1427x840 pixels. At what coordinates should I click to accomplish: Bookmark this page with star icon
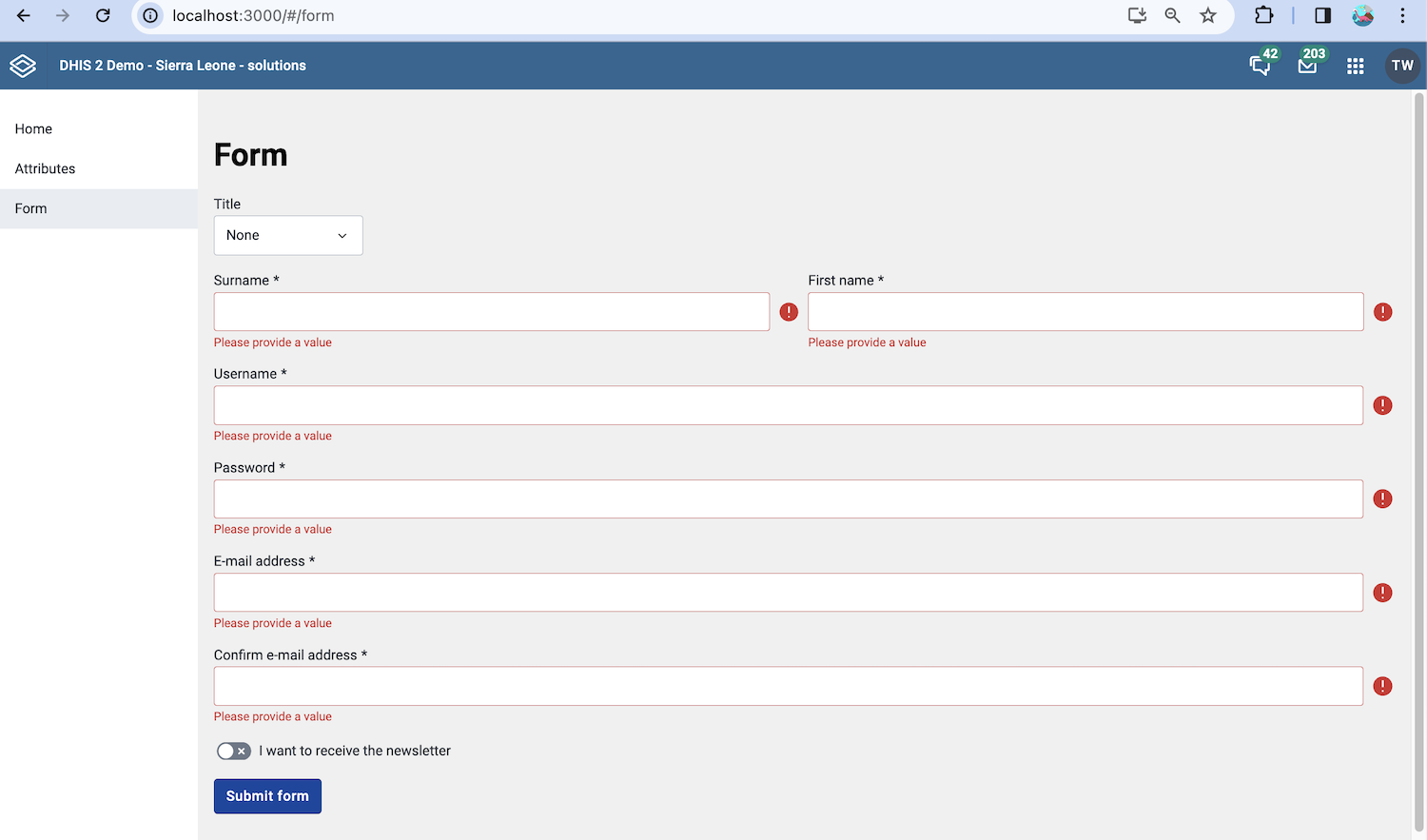tap(1208, 15)
